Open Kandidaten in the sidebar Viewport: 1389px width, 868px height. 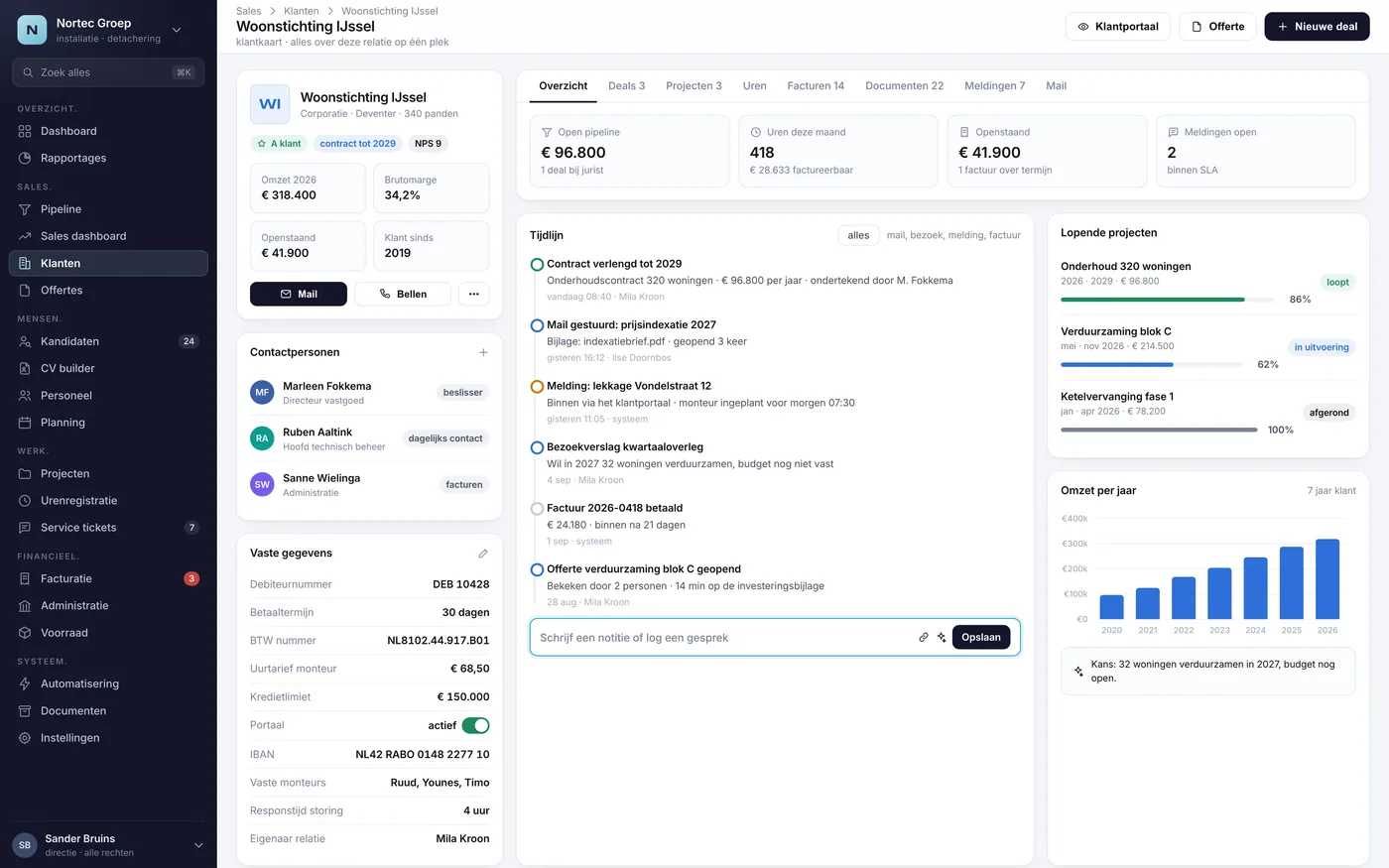108,341
